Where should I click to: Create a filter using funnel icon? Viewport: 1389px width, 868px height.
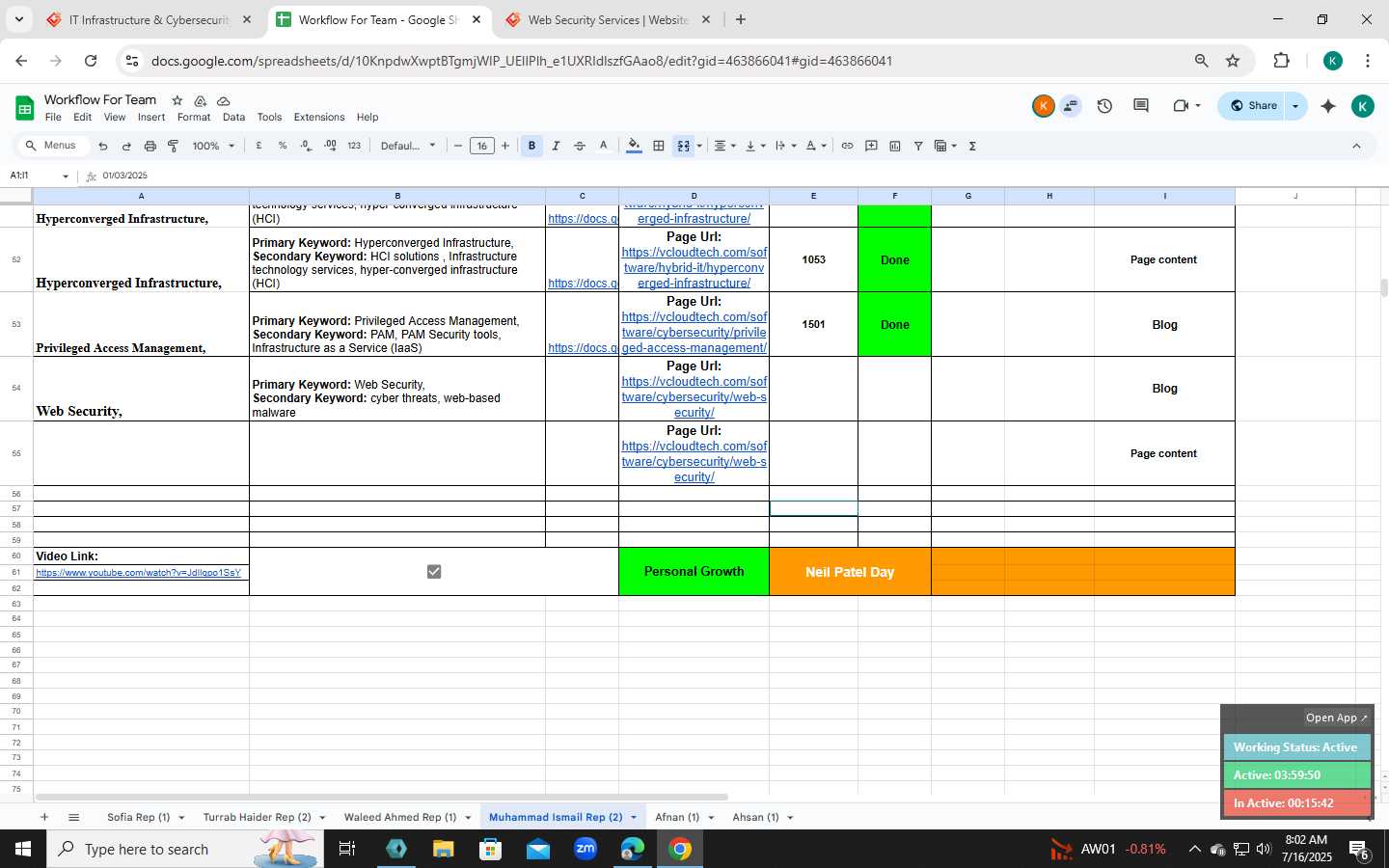pos(918,146)
